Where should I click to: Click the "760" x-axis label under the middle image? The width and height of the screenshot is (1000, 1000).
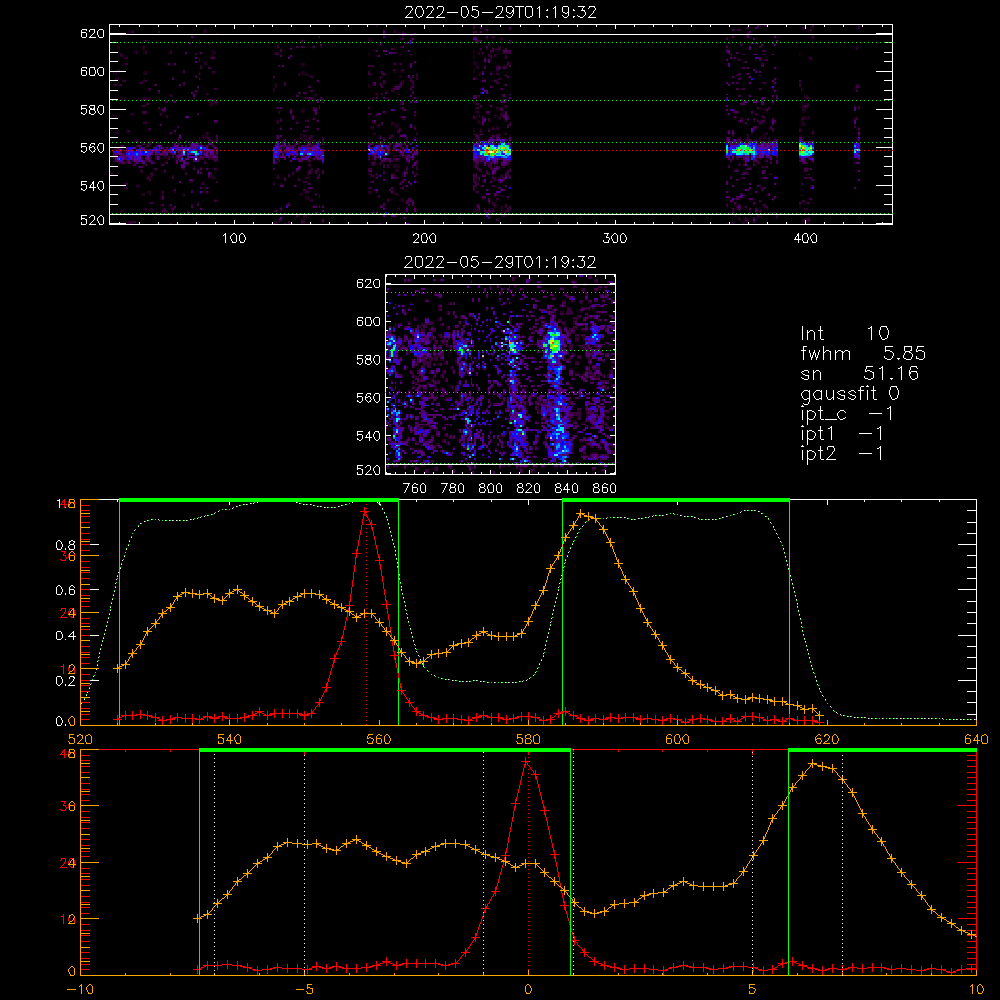tap(415, 489)
